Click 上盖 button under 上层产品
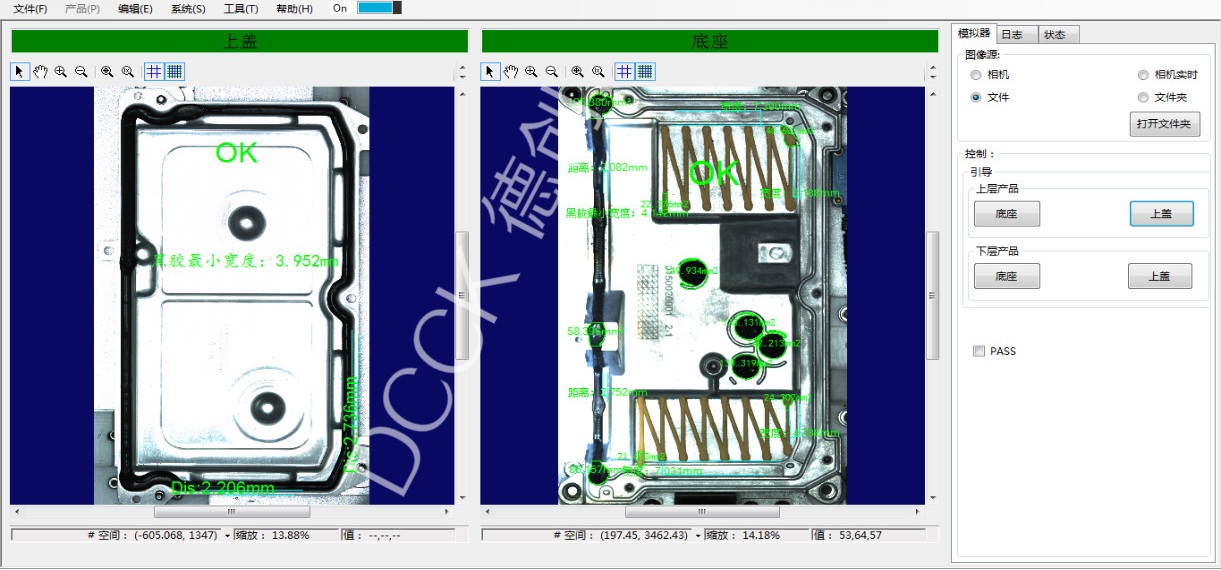 coord(1161,213)
